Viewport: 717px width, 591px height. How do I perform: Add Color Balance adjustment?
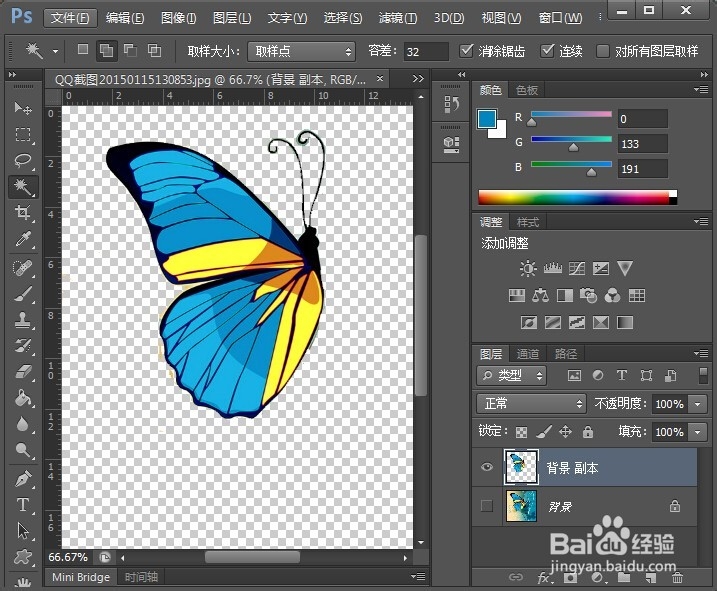coord(540,296)
